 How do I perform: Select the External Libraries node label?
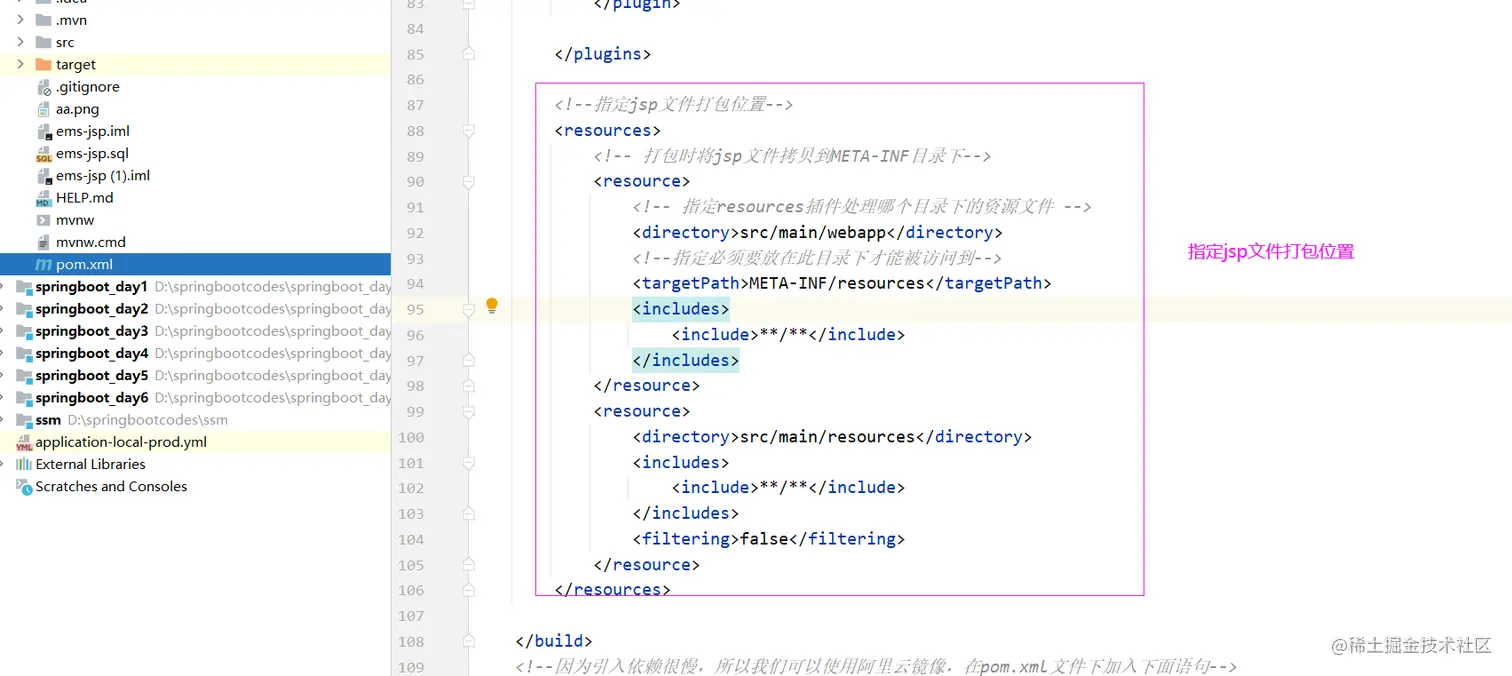(90, 464)
